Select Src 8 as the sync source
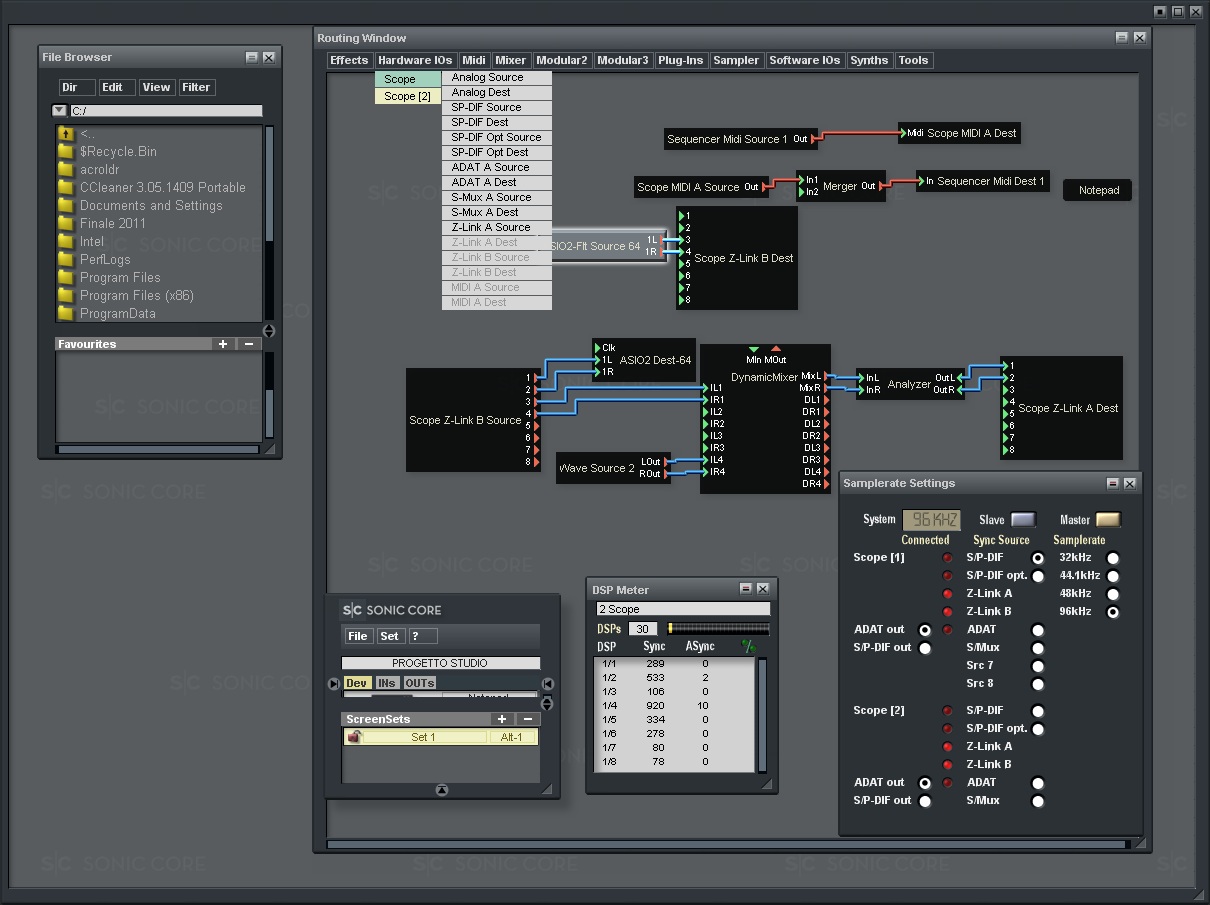The image size is (1210, 905). 1038,684
